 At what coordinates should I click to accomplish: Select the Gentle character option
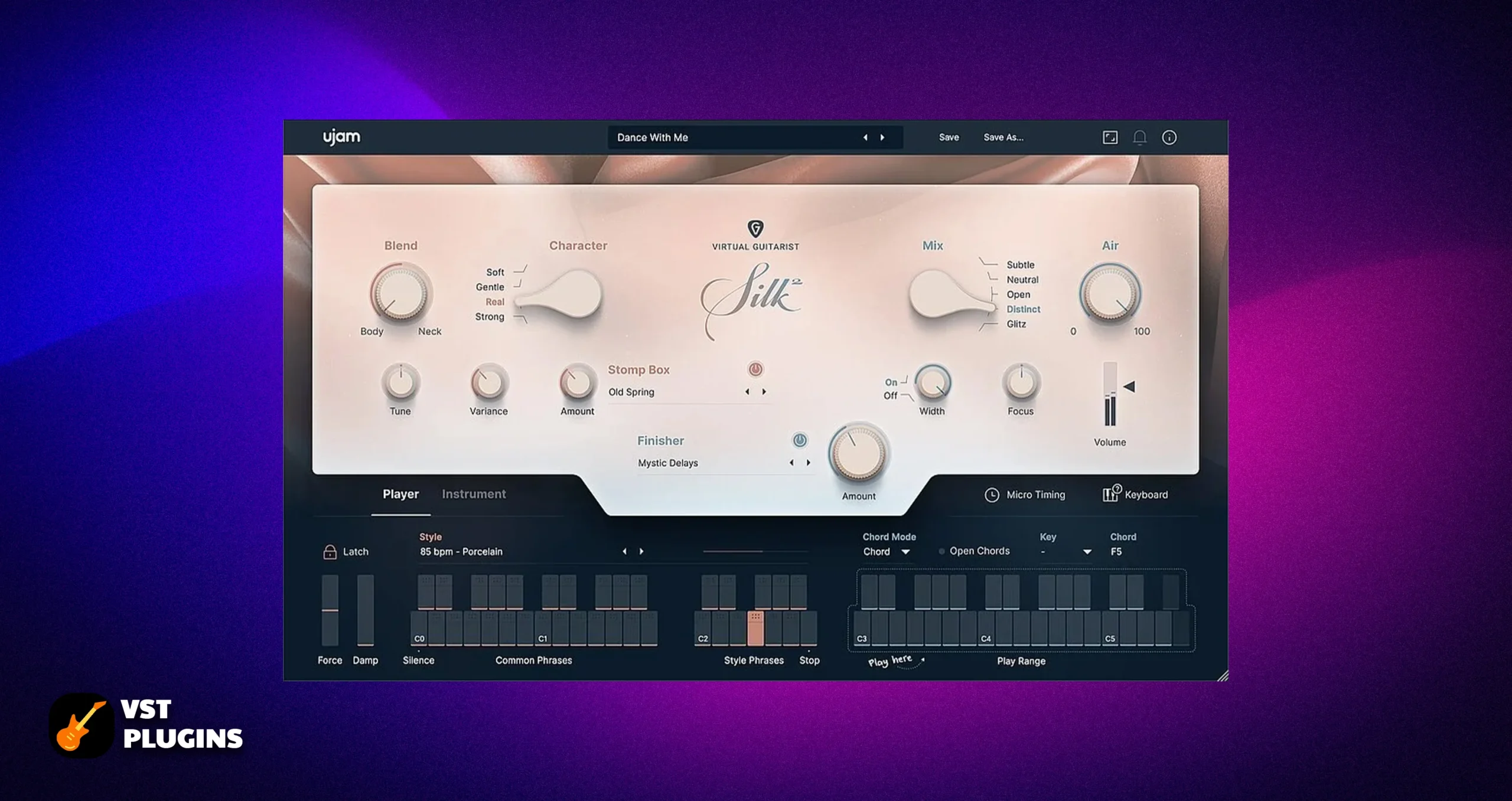tap(490, 287)
